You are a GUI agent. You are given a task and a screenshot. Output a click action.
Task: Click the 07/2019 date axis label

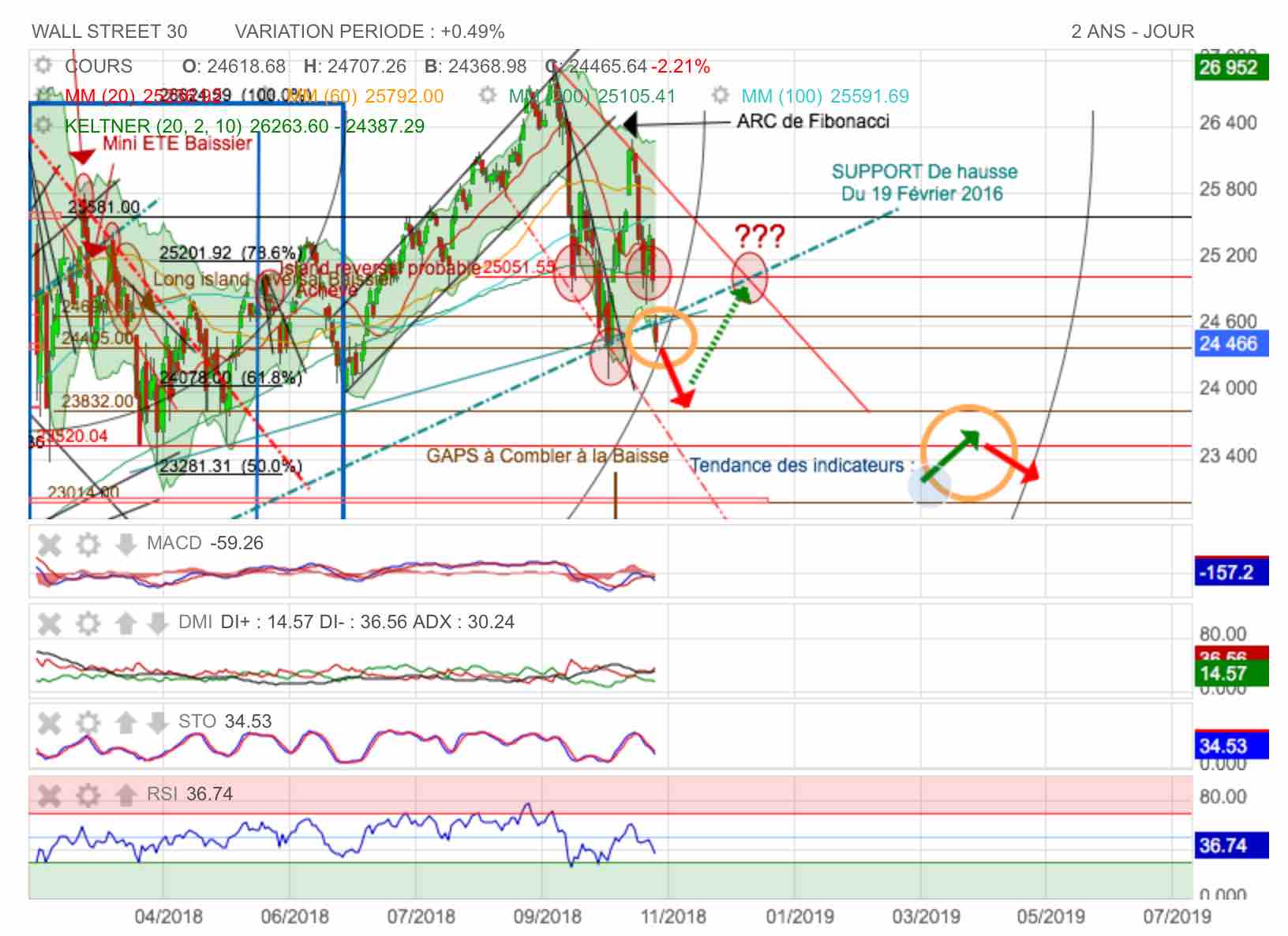(x=1177, y=917)
